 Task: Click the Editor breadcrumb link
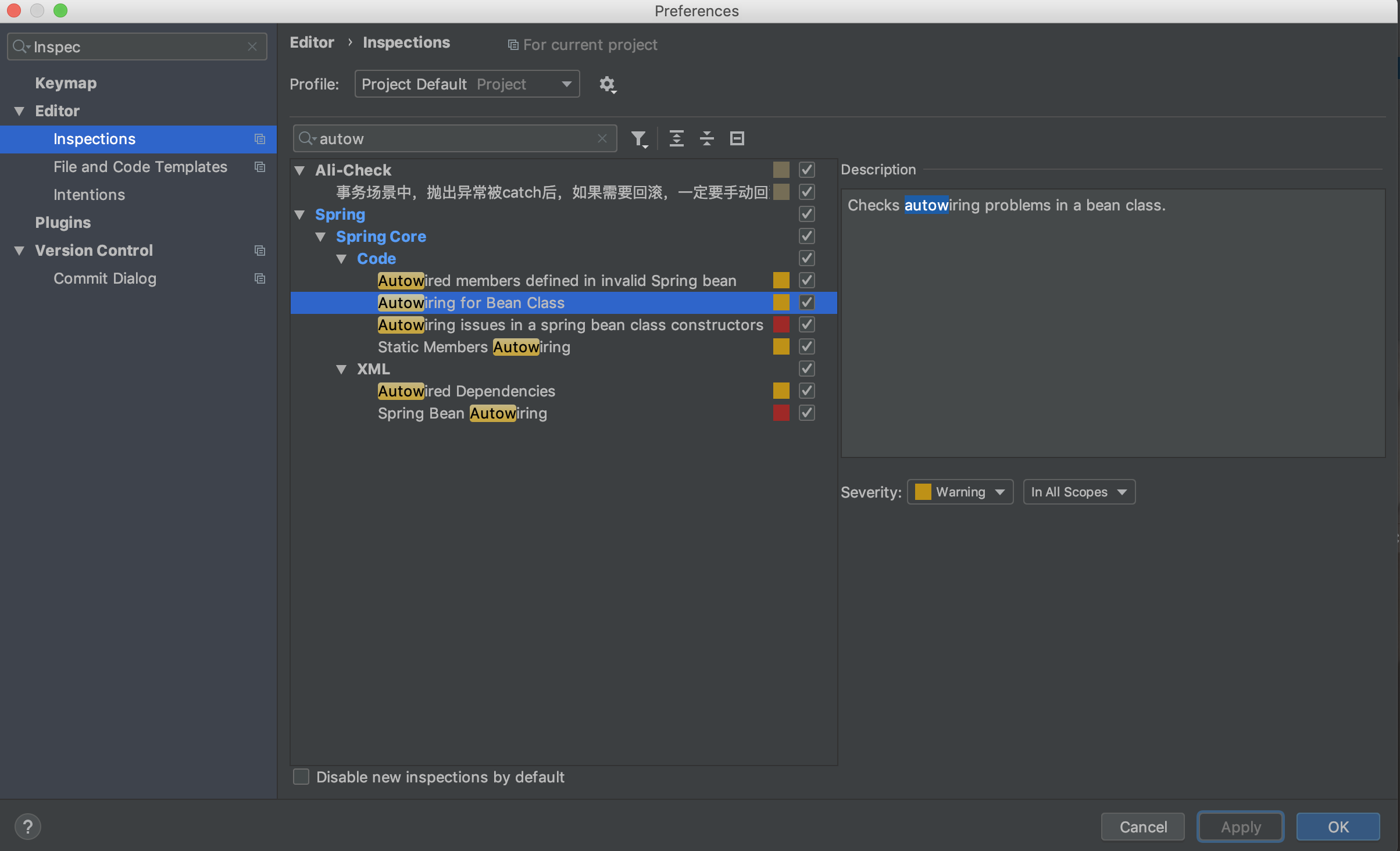coord(312,42)
